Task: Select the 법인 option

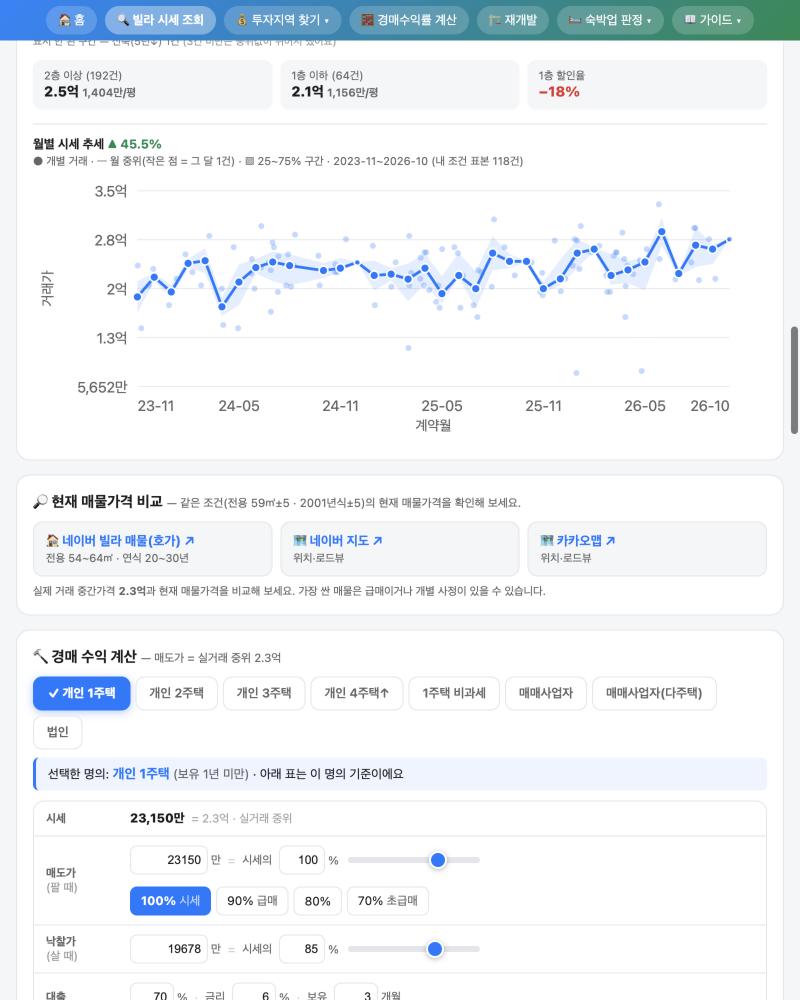Action: 57,732
